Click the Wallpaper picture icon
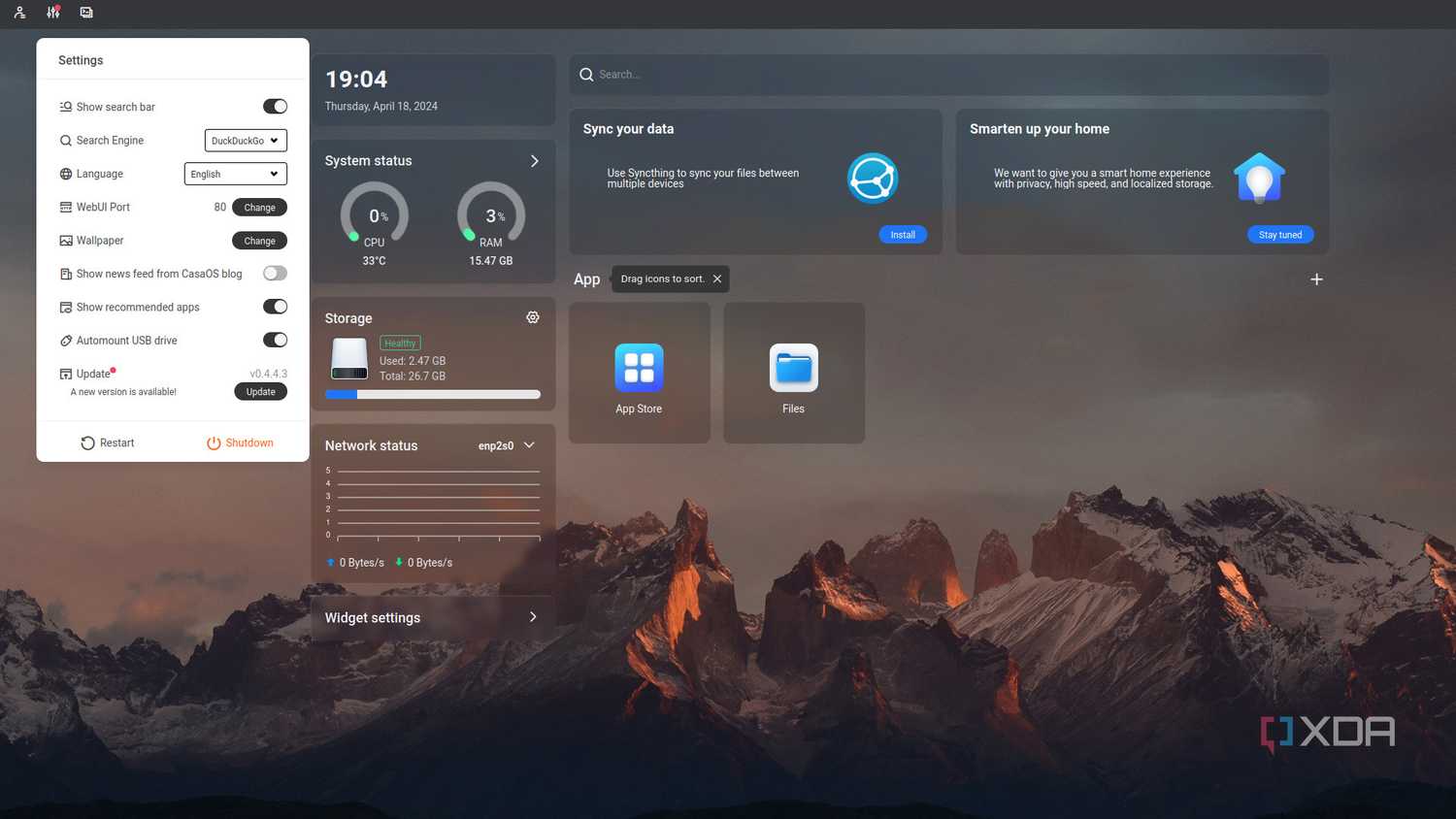Image resolution: width=1456 pixels, height=819 pixels. click(x=66, y=241)
